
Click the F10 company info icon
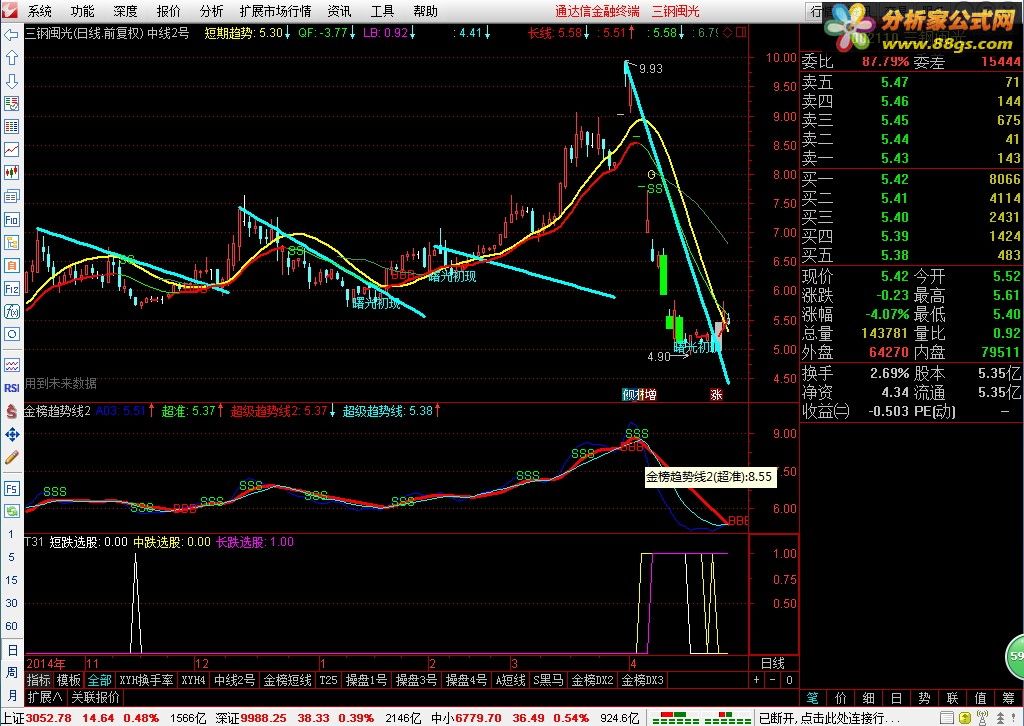point(11,219)
